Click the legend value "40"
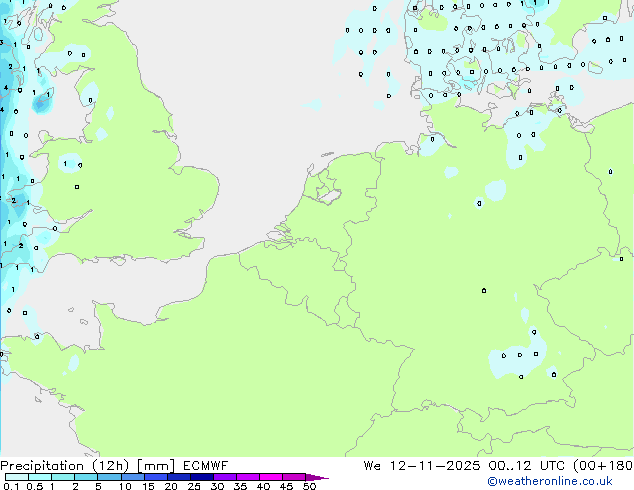This screenshot has width=634, height=490. click(263, 486)
